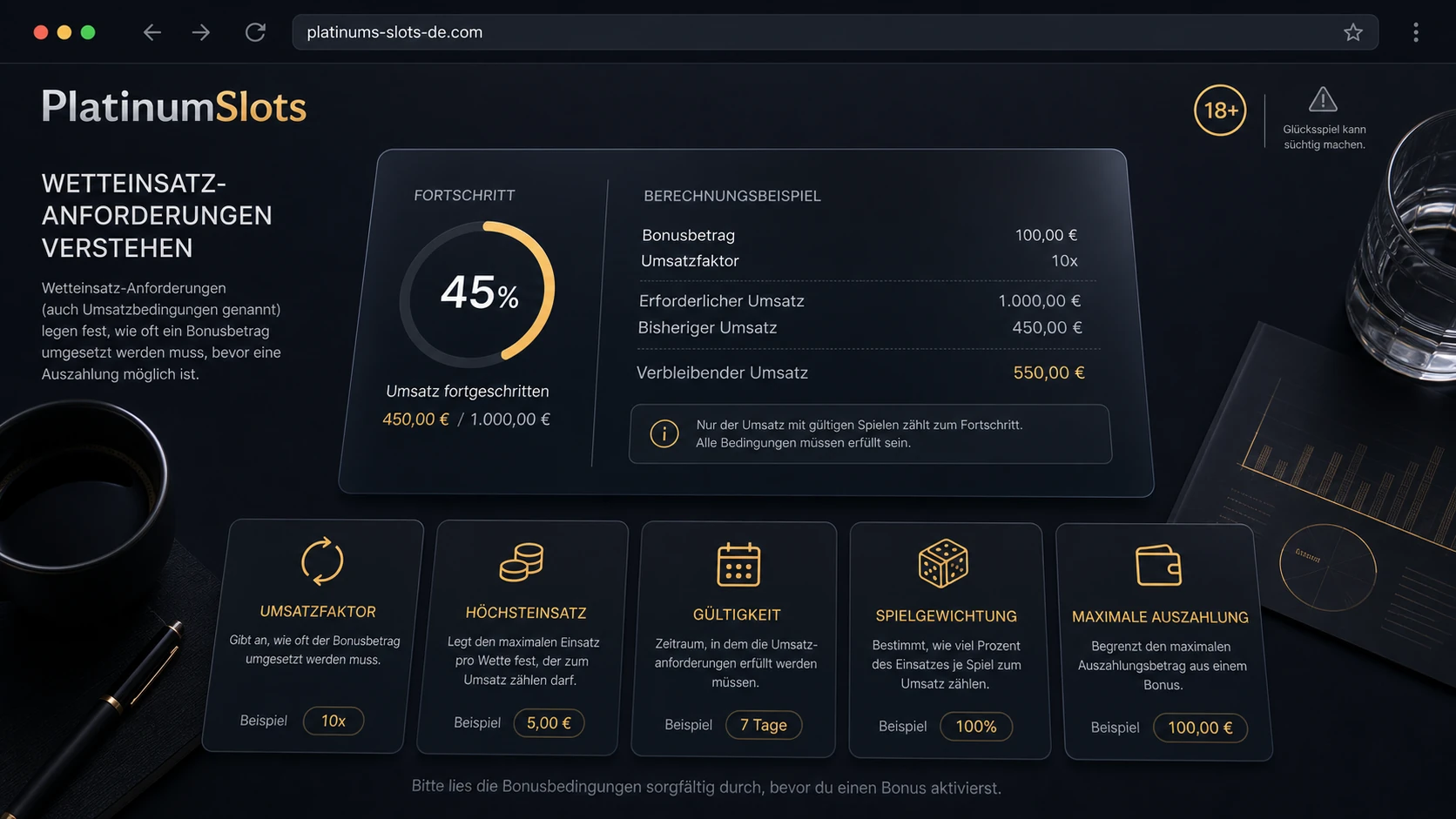Click the gambling warning triangle icon

(x=1323, y=99)
